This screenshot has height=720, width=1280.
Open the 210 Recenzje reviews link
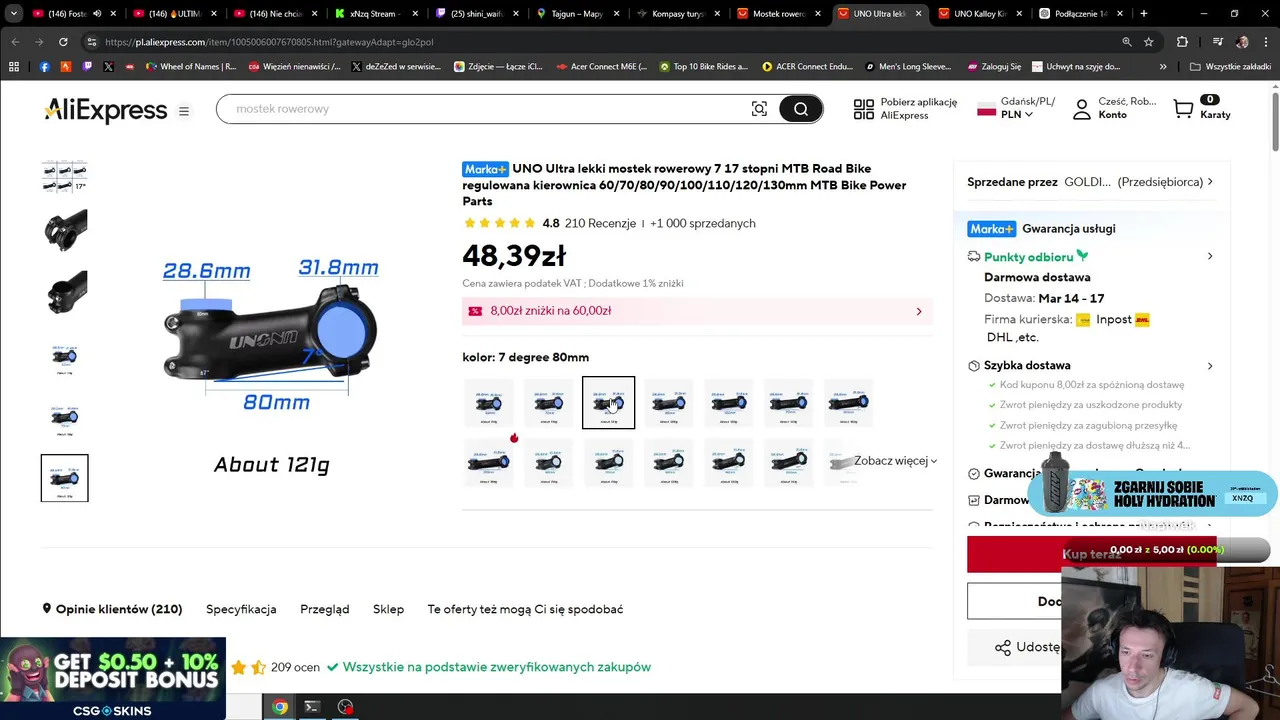pyautogui.click(x=600, y=223)
